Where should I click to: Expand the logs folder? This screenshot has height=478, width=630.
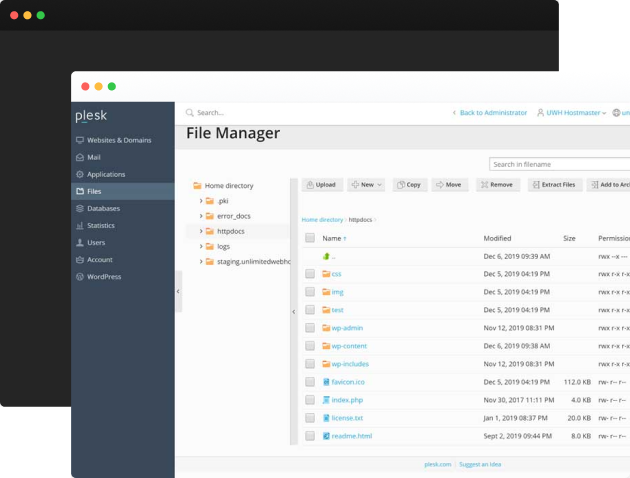coord(201,246)
